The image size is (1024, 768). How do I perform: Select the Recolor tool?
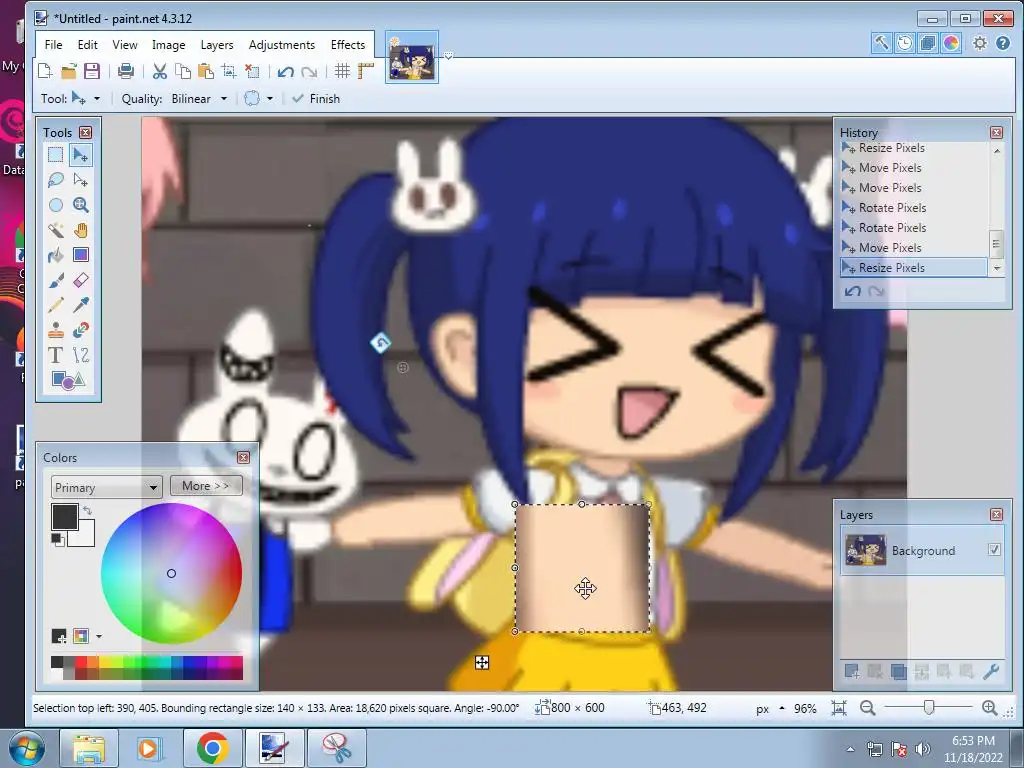pos(80,330)
